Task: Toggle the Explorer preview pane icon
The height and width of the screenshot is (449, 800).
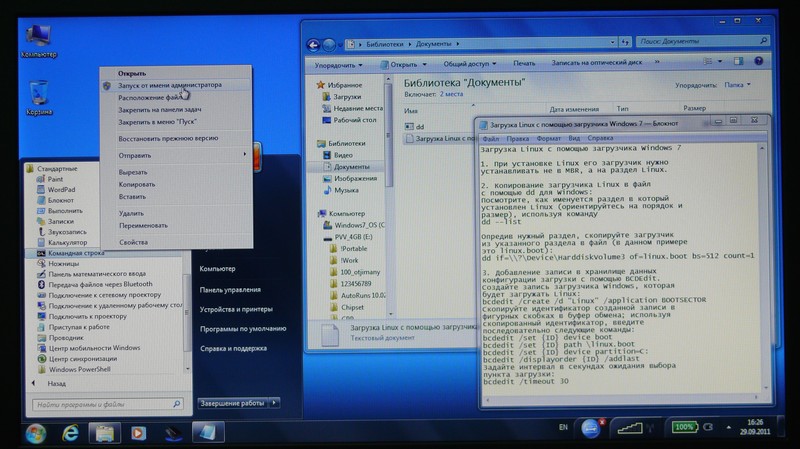Action: point(738,61)
